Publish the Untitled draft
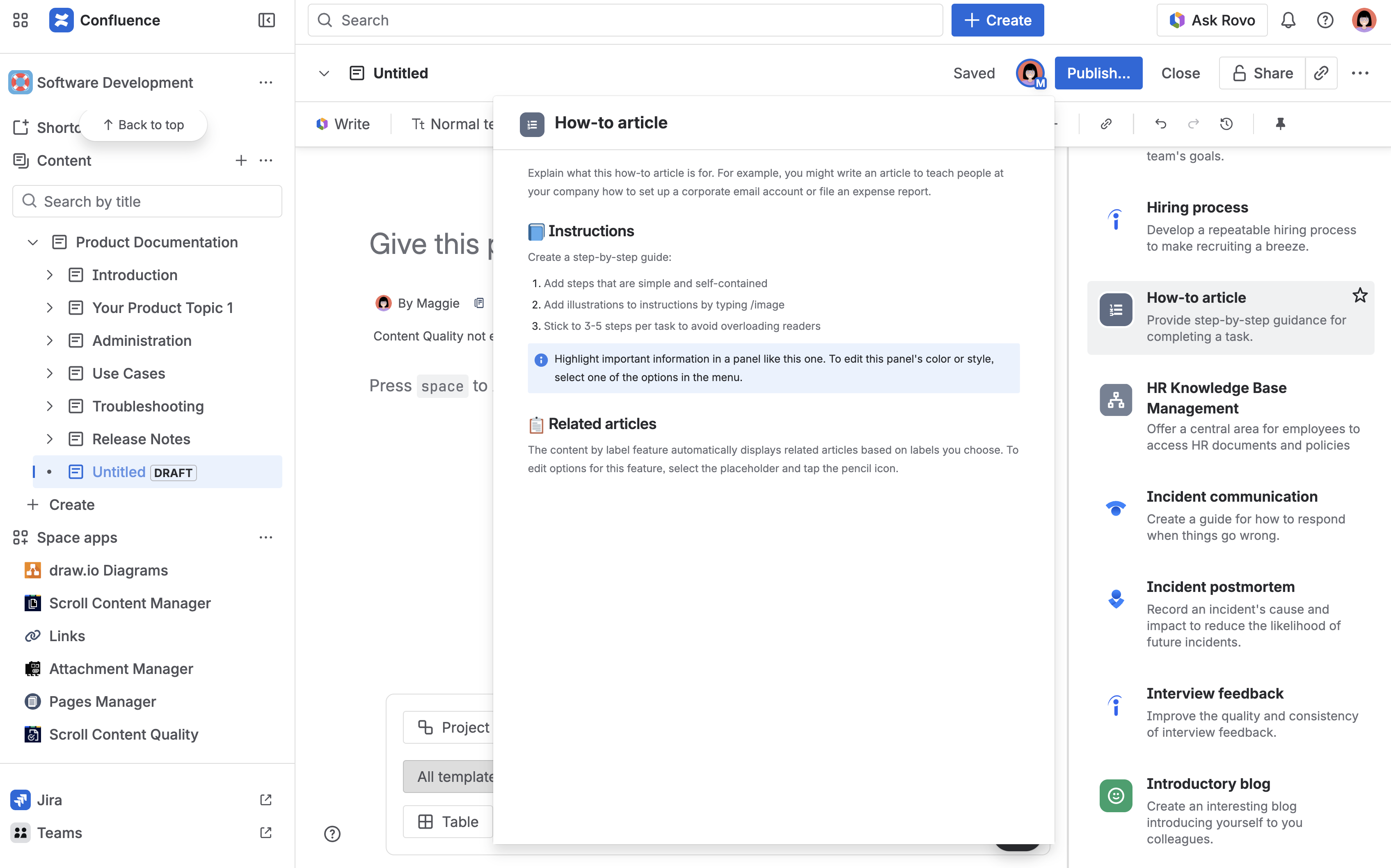Screen dimensions: 1391x868 click(1098, 73)
